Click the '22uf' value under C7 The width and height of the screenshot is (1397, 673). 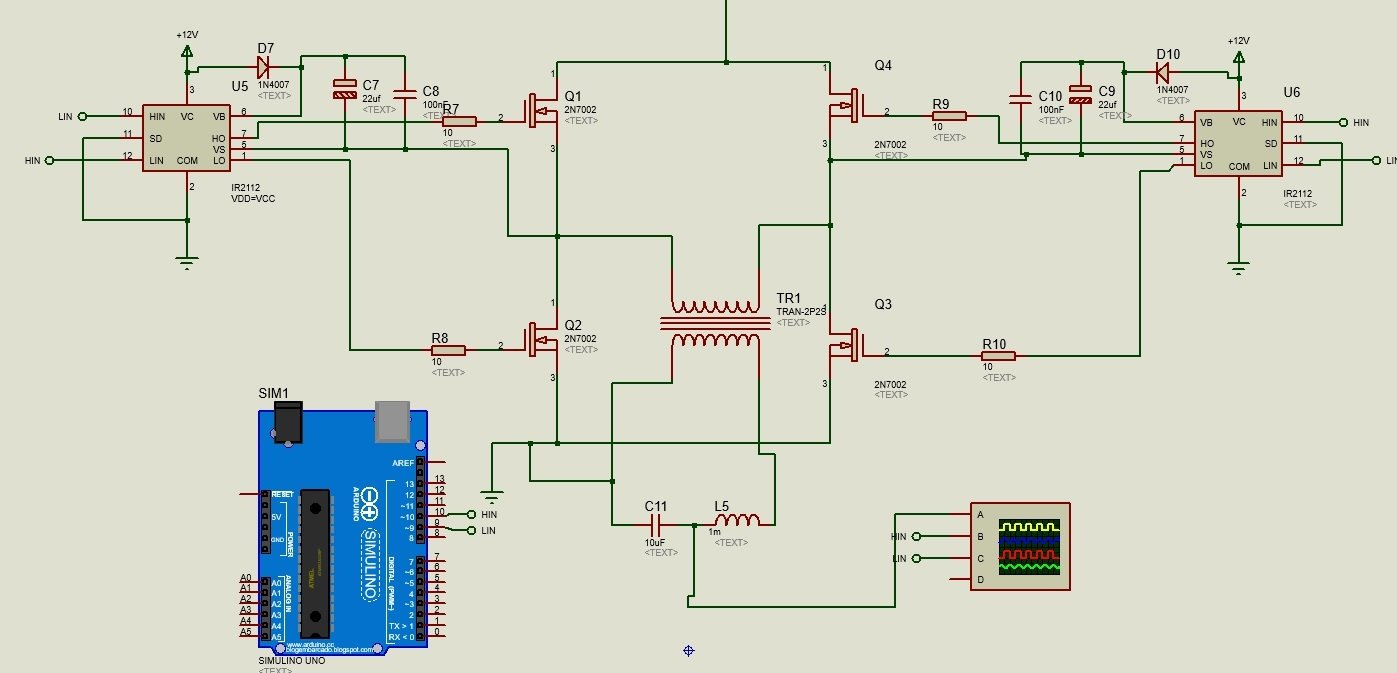(x=372, y=98)
